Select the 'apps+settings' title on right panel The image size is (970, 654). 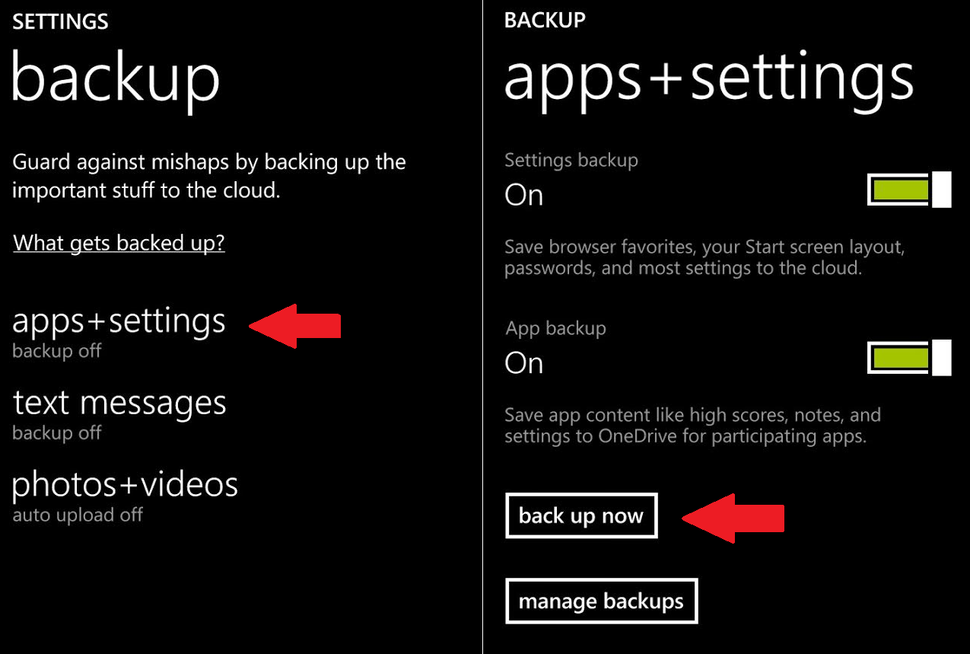pos(709,80)
